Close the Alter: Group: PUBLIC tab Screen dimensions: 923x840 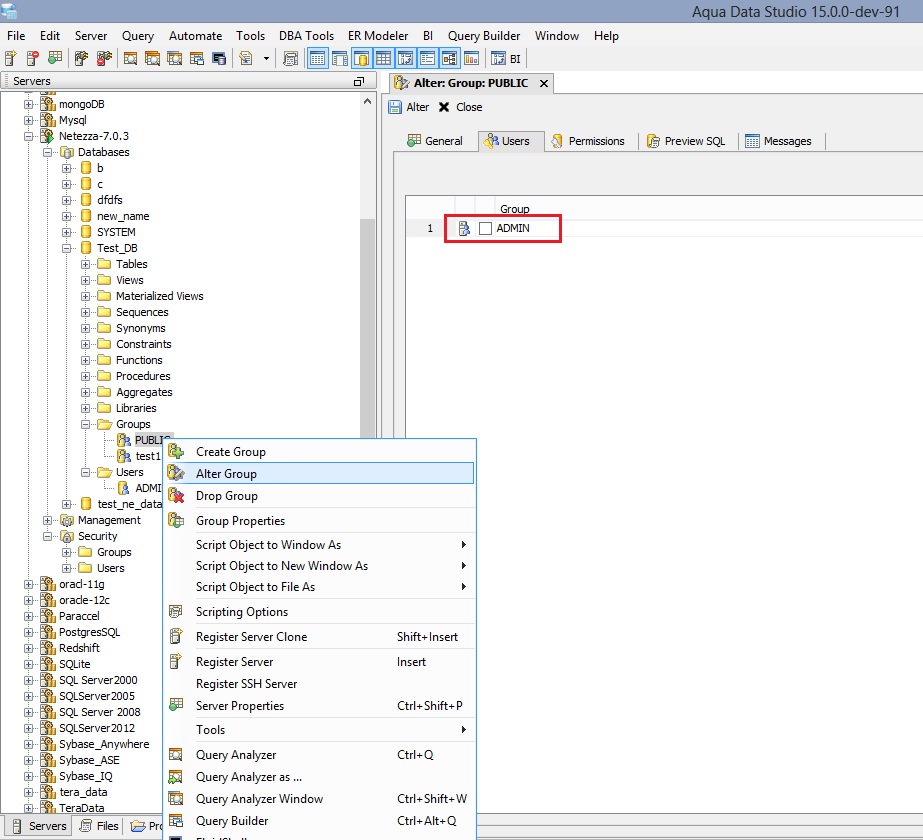tap(544, 84)
